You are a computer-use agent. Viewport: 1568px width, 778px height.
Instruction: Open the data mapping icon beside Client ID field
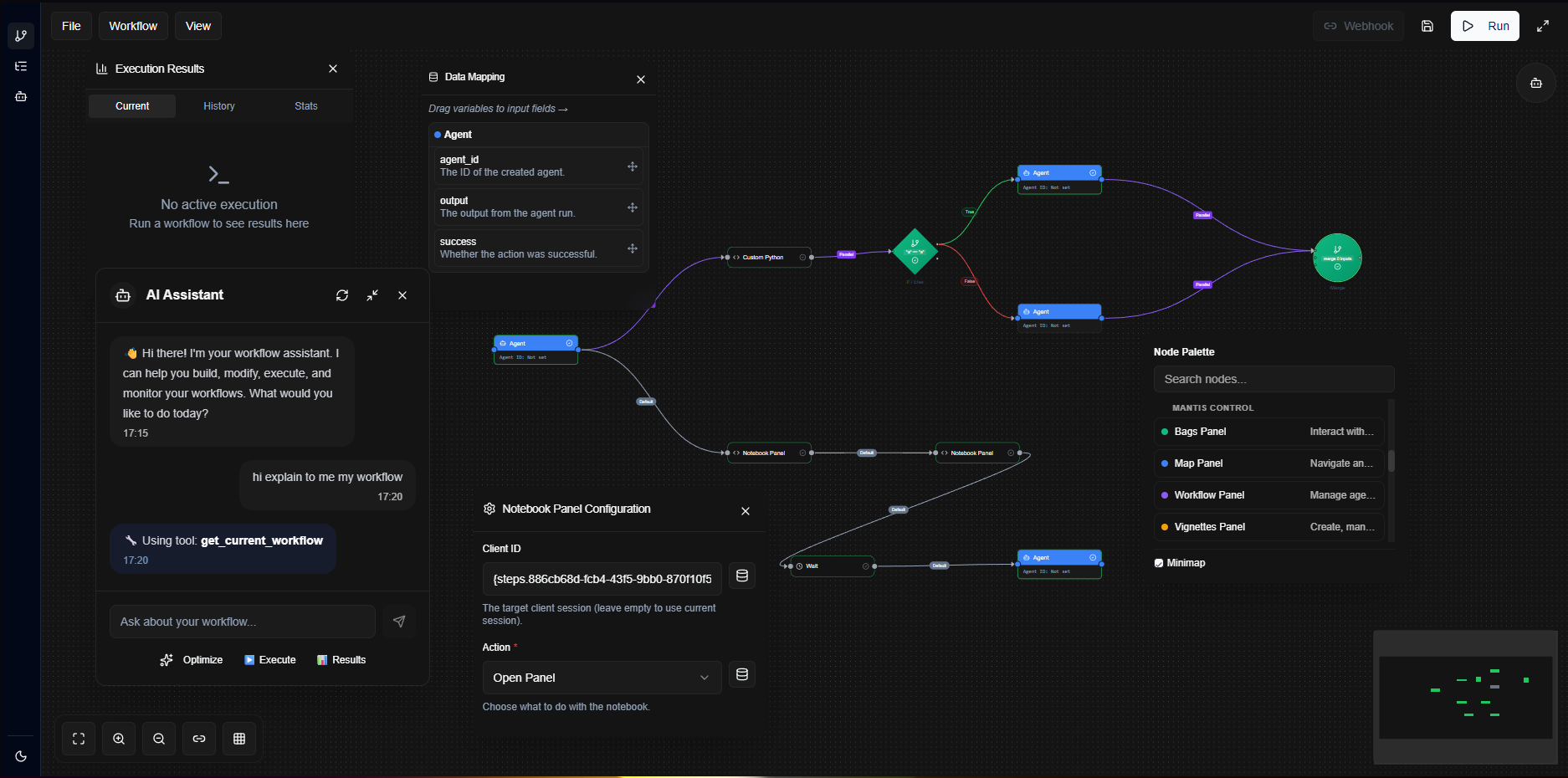pyautogui.click(x=741, y=576)
